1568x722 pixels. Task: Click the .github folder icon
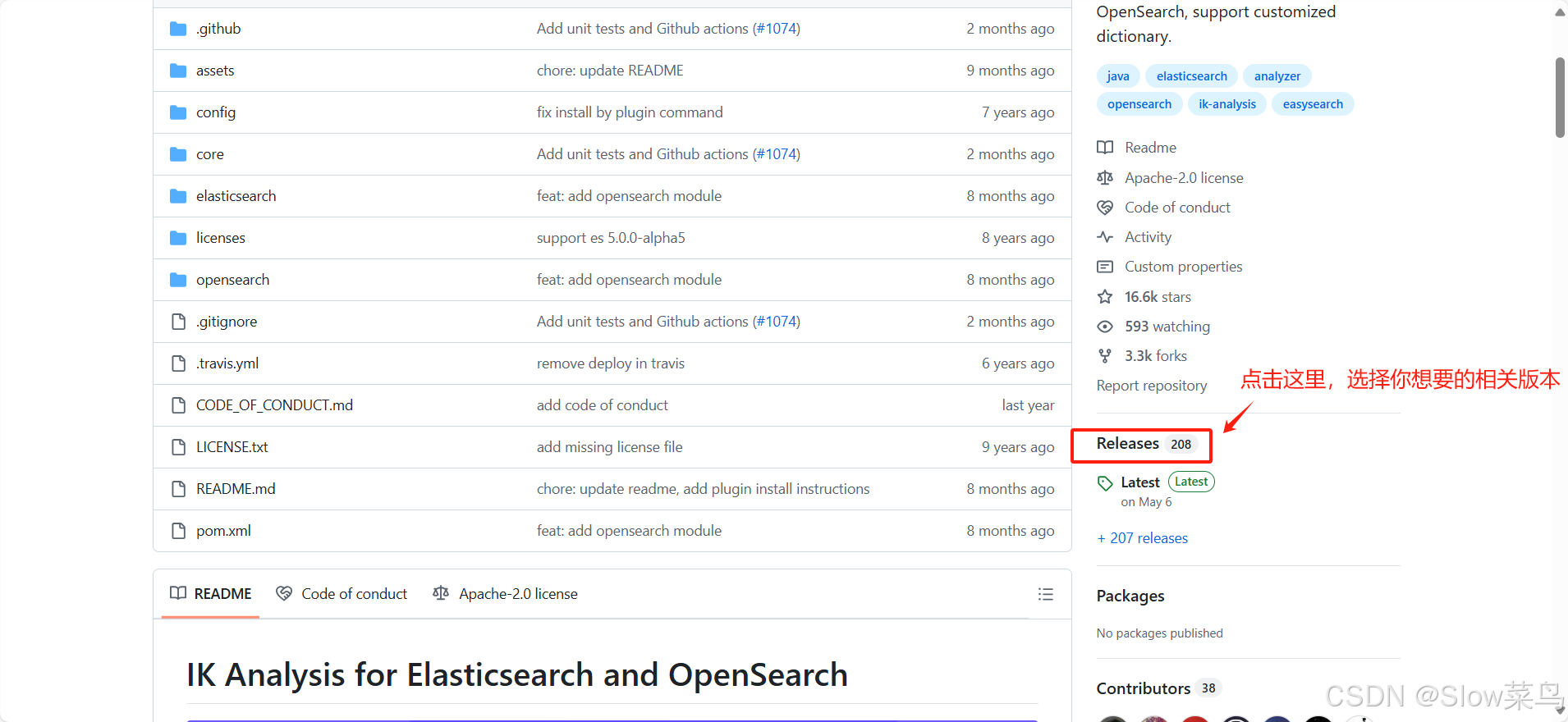(178, 29)
